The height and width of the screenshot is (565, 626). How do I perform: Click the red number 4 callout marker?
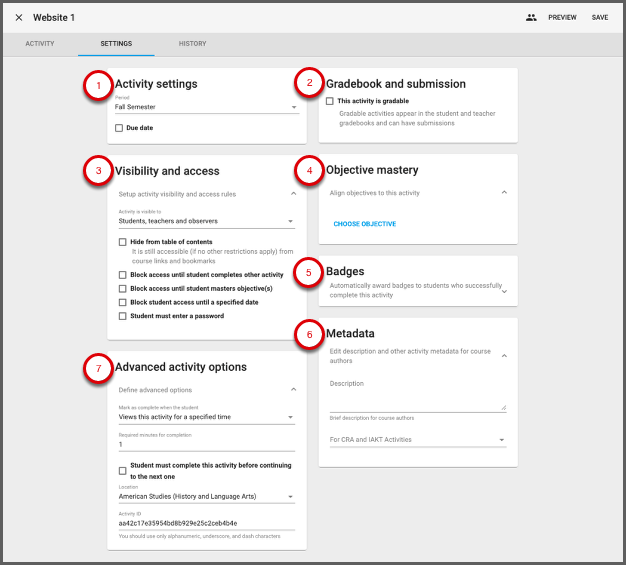[x=309, y=171]
